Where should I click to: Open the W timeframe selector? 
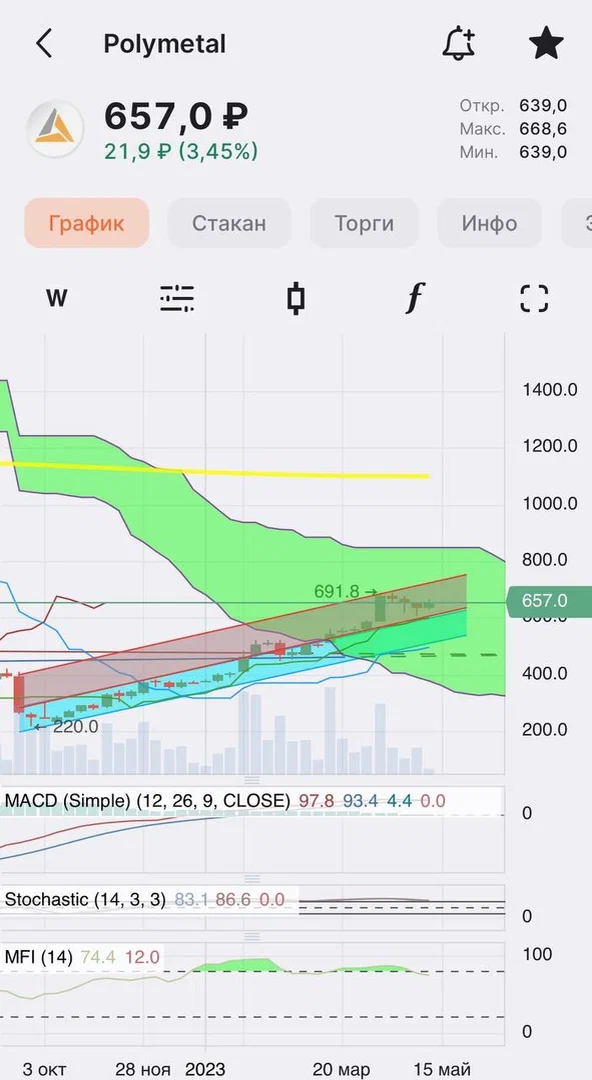pyautogui.click(x=57, y=298)
